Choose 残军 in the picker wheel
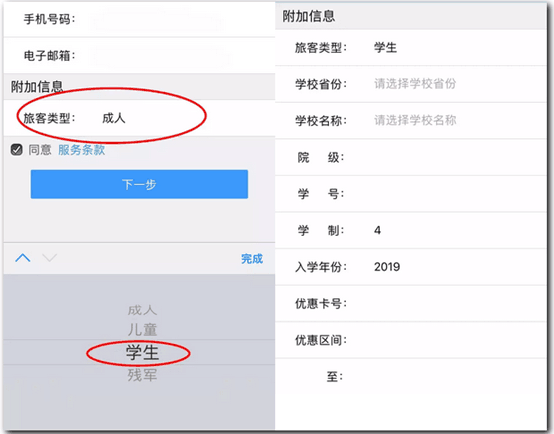The width and height of the screenshot is (554, 434). click(x=142, y=375)
